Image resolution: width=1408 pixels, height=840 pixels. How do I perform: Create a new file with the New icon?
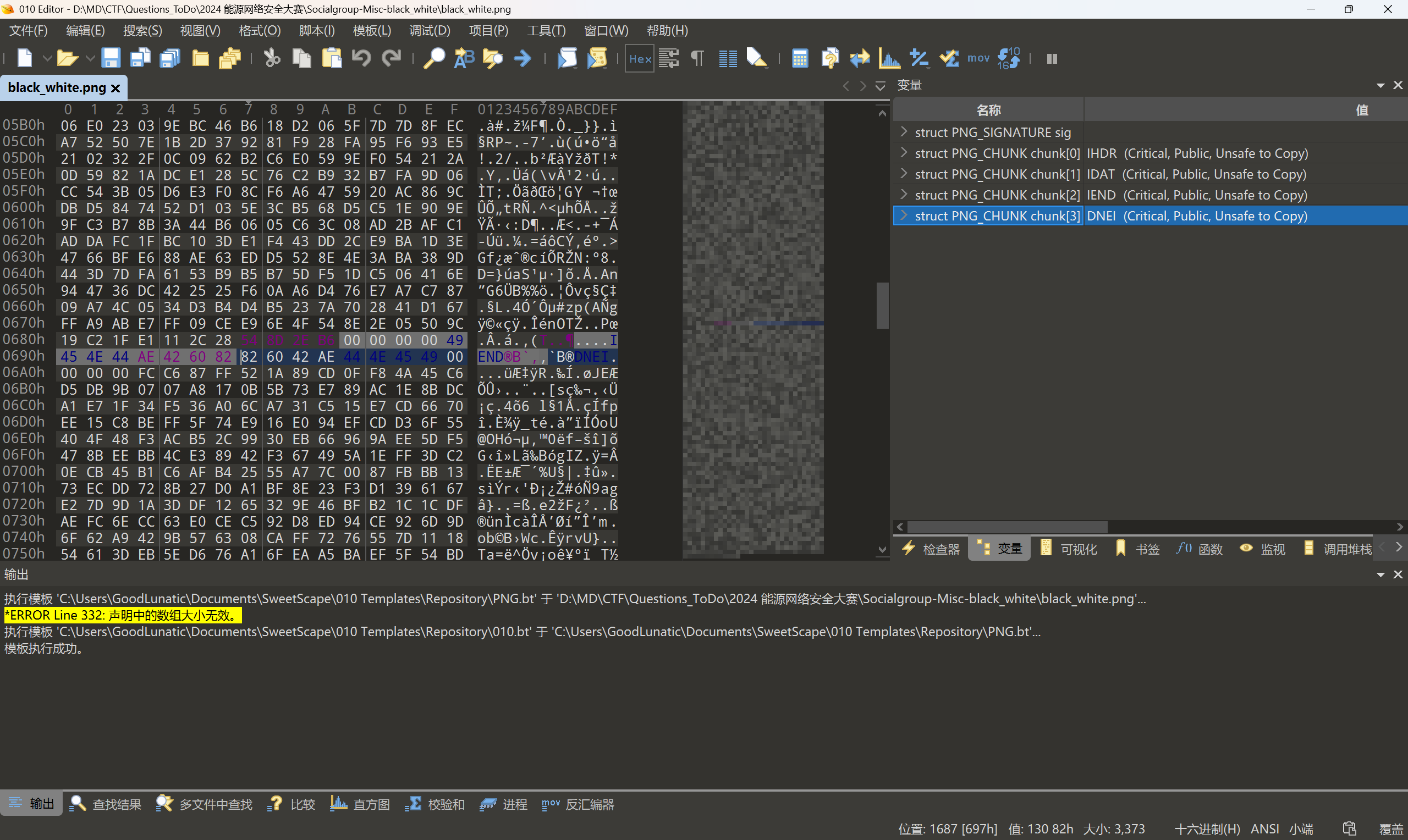click(25, 58)
